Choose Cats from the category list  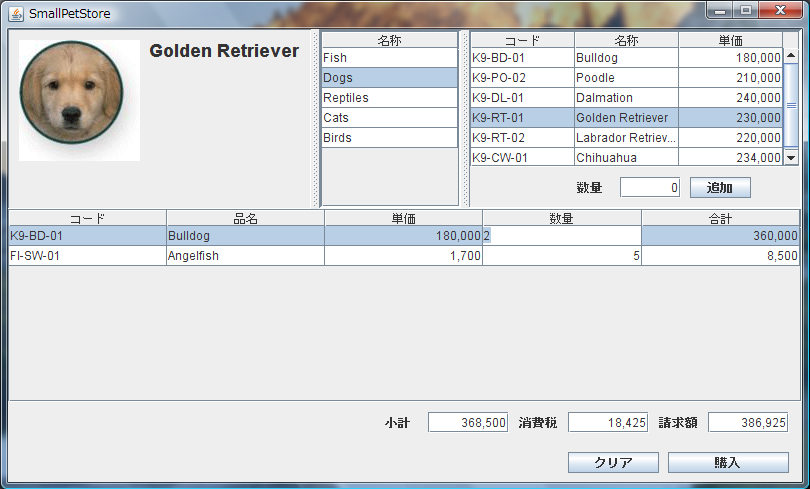click(x=388, y=118)
